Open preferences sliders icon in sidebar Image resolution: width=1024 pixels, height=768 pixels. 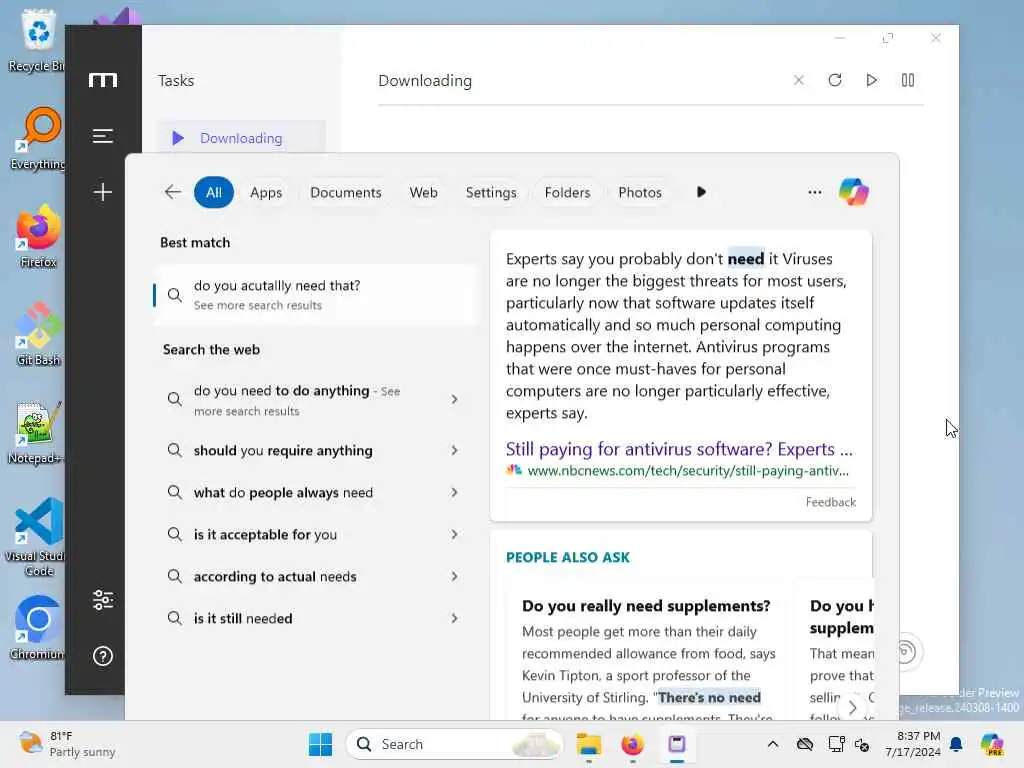coord(103,600)
